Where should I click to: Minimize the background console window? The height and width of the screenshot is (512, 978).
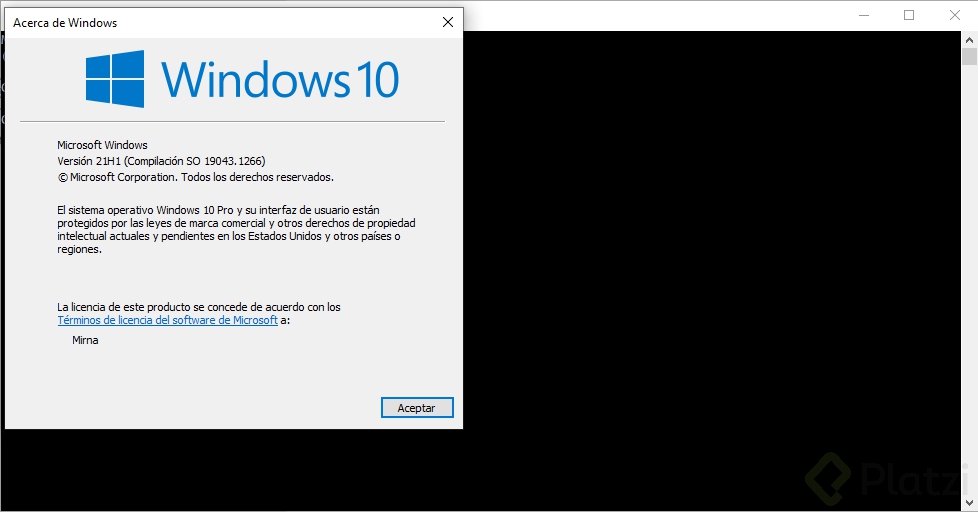click(x=864, y=16)
